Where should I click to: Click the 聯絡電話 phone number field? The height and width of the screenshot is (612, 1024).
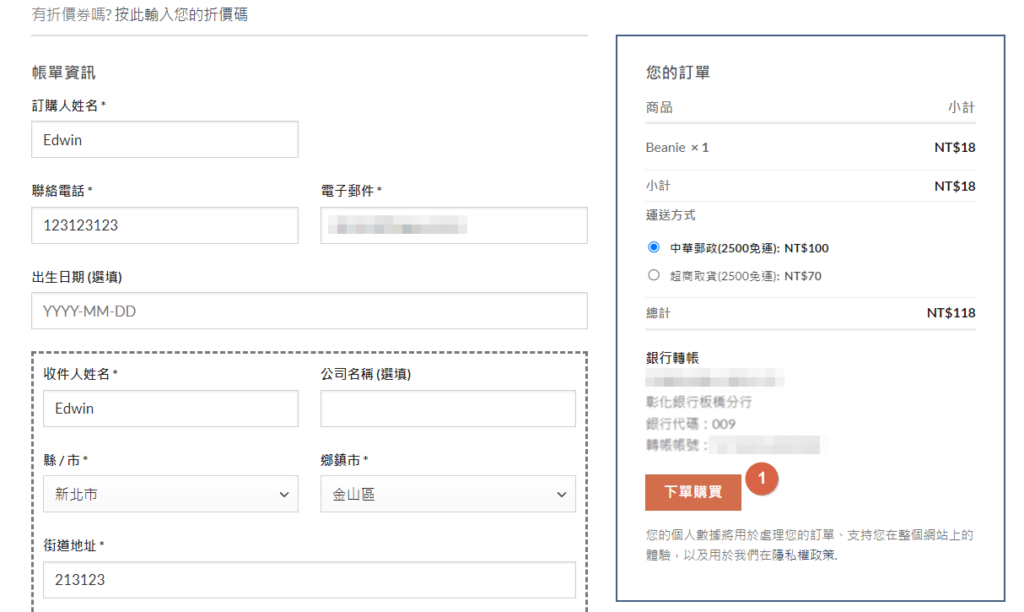[165, 225]
